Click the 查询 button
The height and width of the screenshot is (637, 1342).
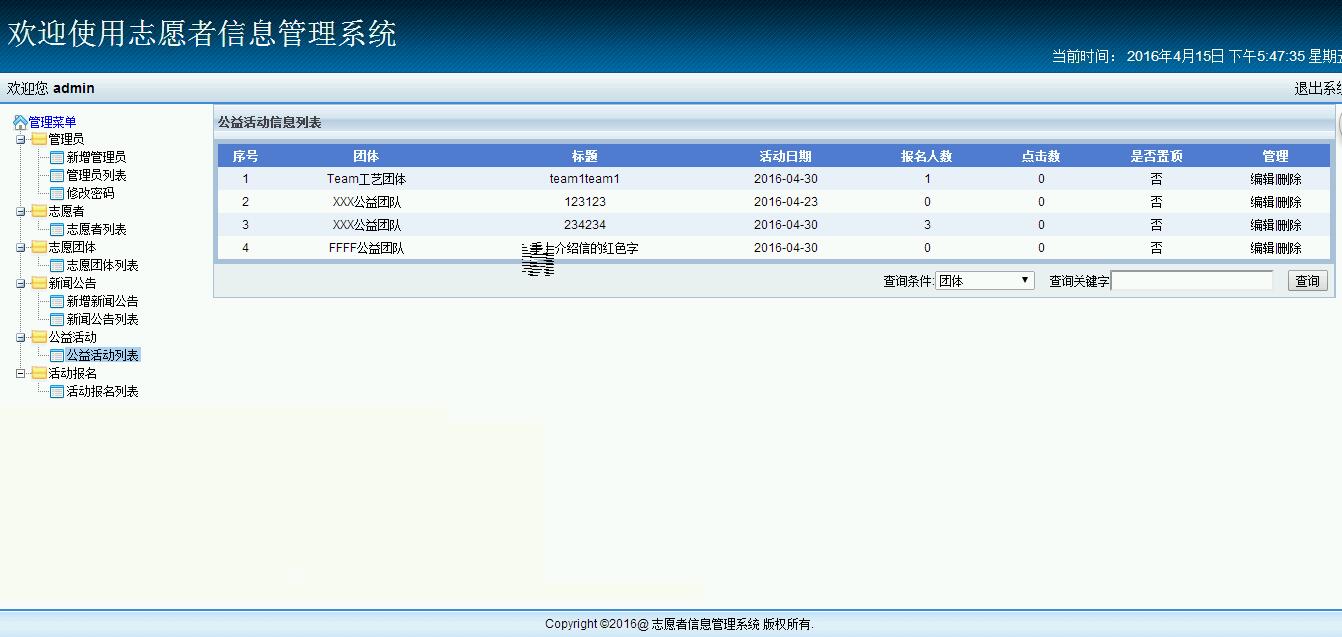[1307, 280]
